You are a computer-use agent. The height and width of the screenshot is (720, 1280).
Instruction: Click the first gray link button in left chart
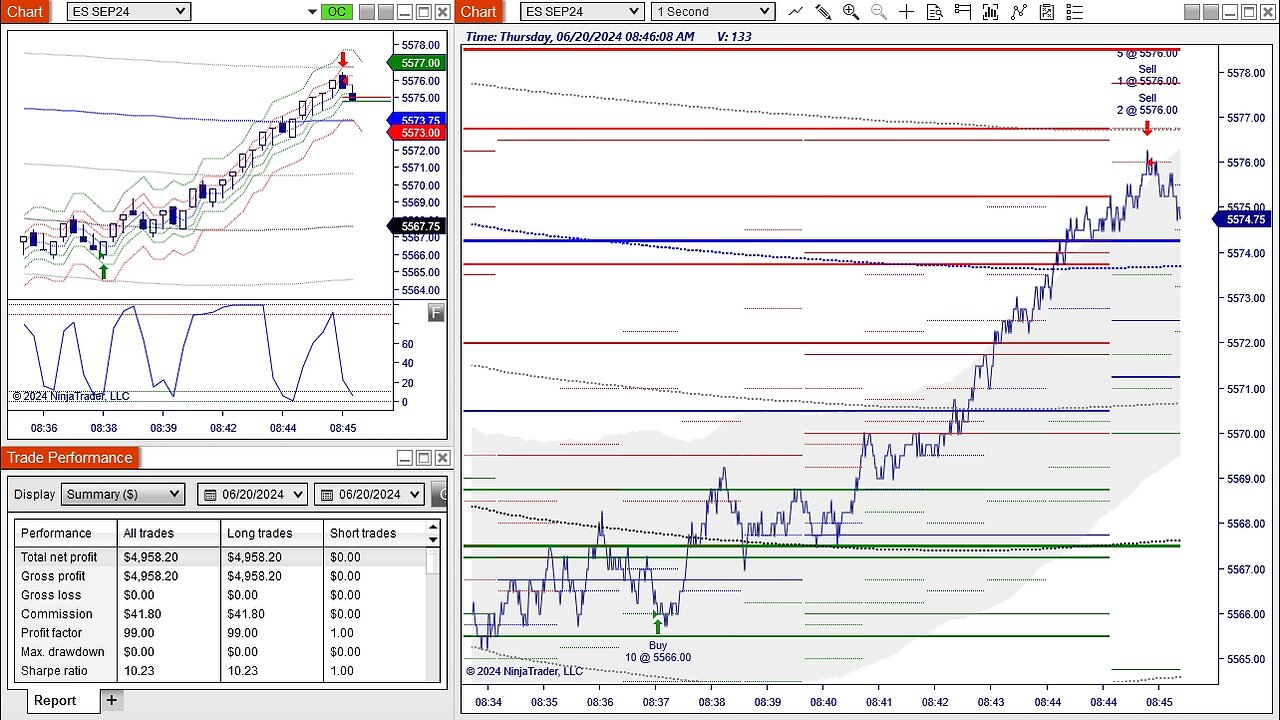(366, 12)
